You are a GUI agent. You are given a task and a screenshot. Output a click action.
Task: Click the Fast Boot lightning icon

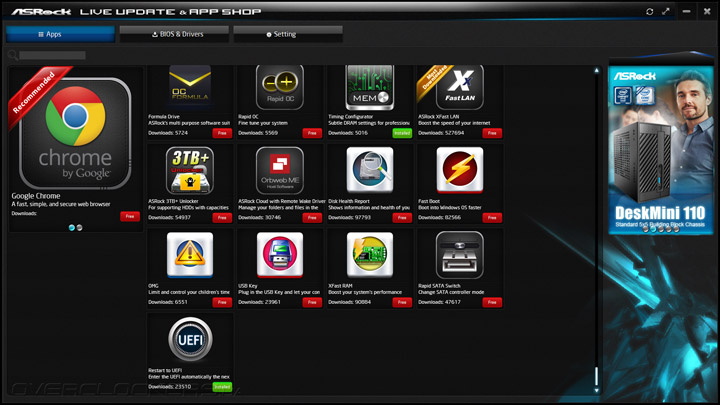(x=460, y=169)
